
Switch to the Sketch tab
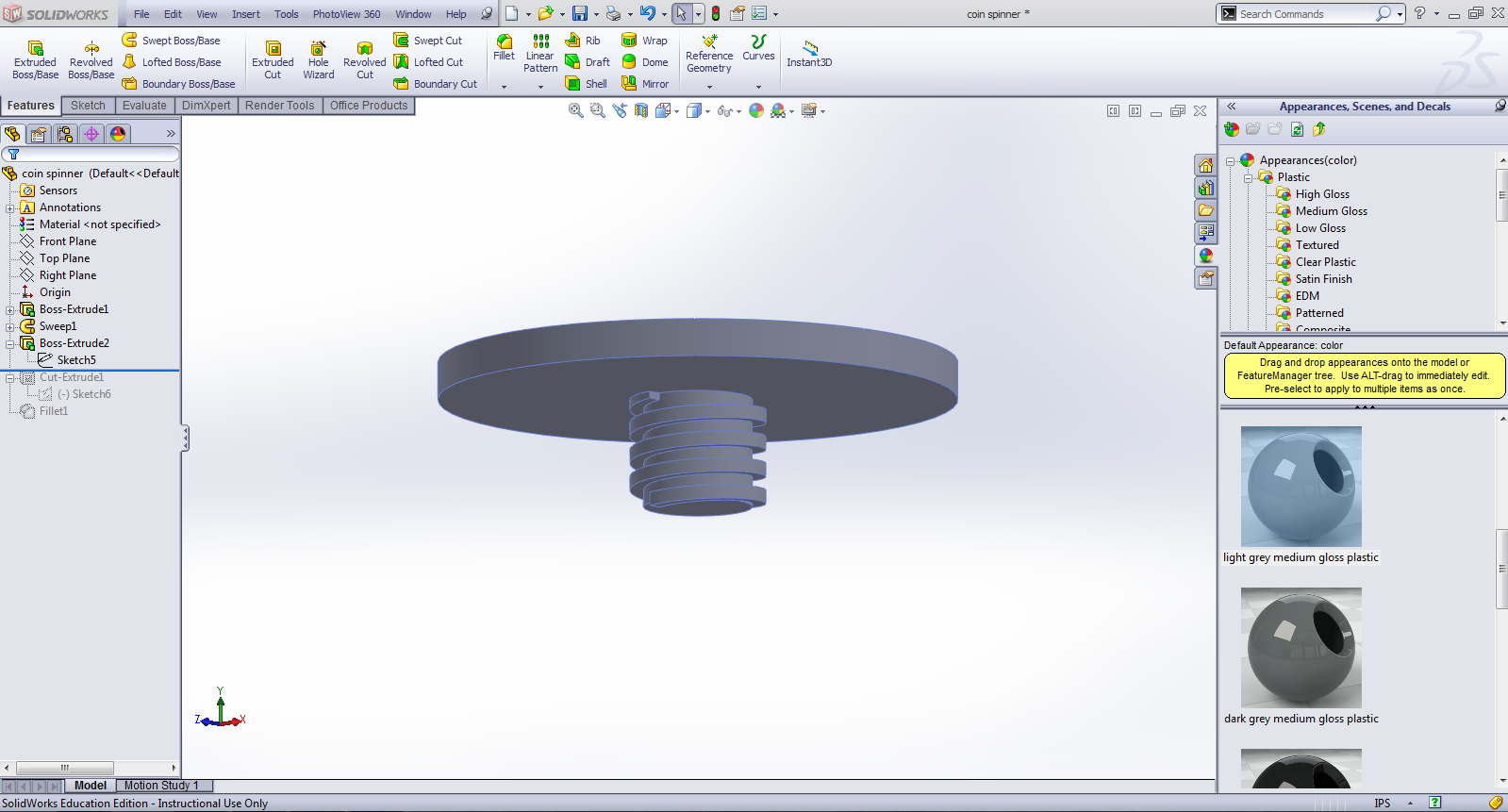point(88,106)
